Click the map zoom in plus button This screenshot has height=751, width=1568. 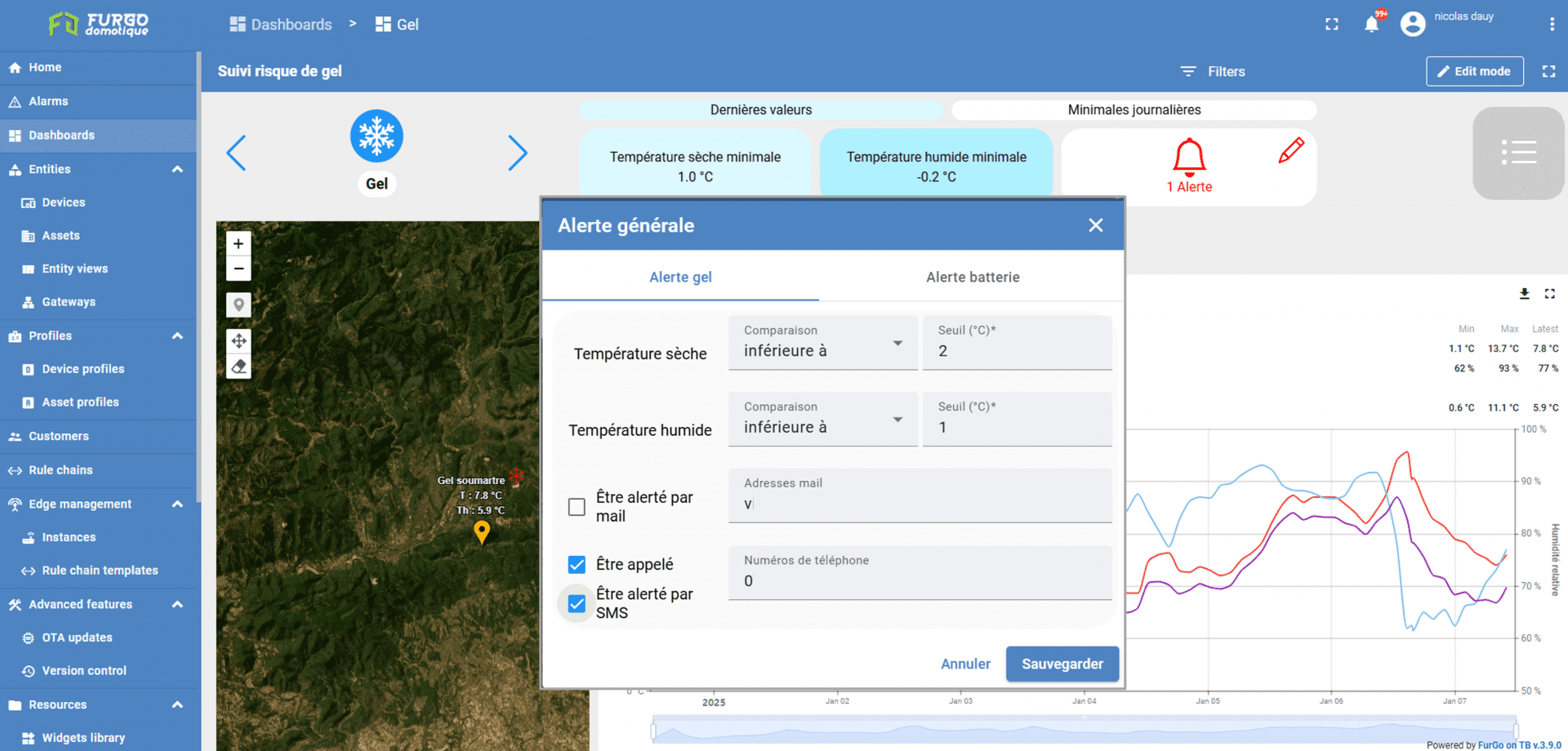238,243
